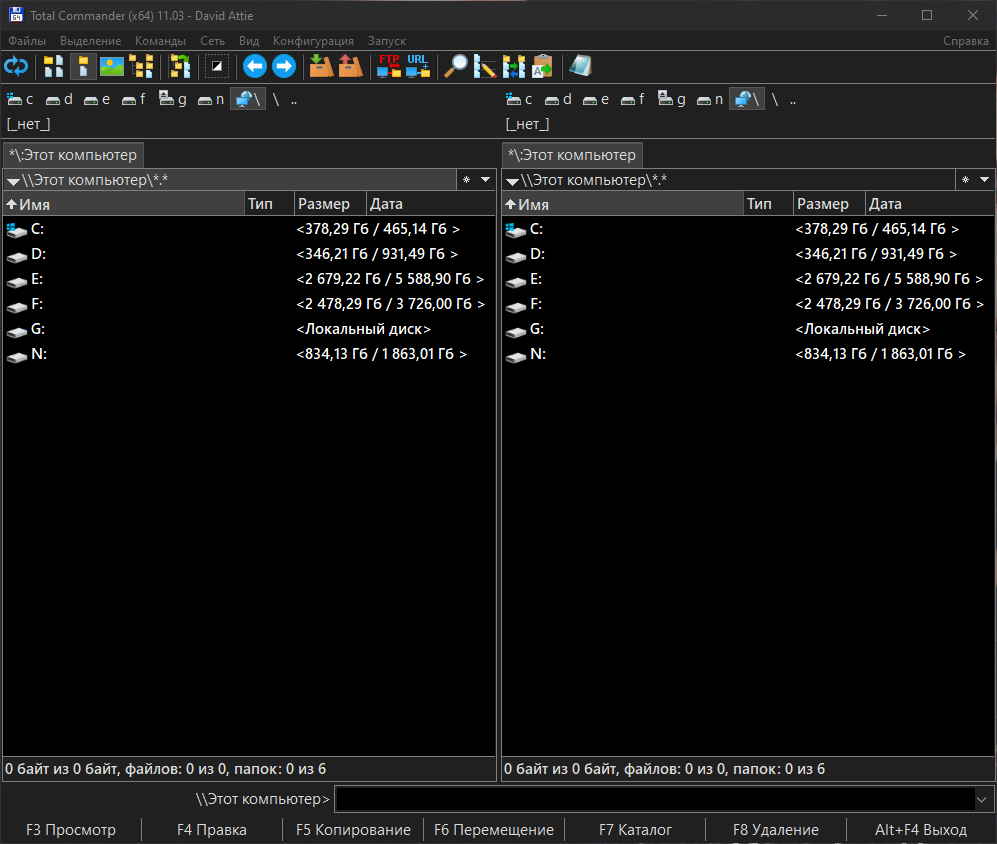Open the Справка menu

[965, 41]
